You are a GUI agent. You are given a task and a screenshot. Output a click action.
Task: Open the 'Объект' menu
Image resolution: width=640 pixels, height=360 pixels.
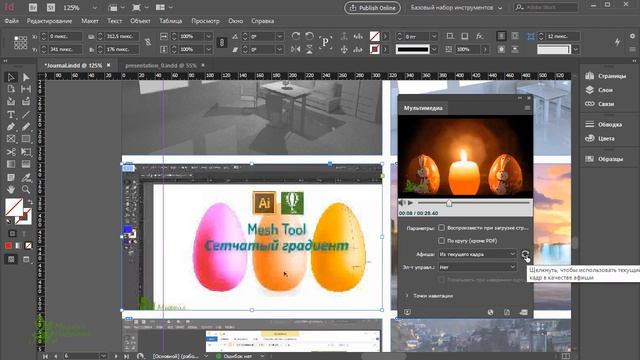pyautogui.click(x=140, y=21)
